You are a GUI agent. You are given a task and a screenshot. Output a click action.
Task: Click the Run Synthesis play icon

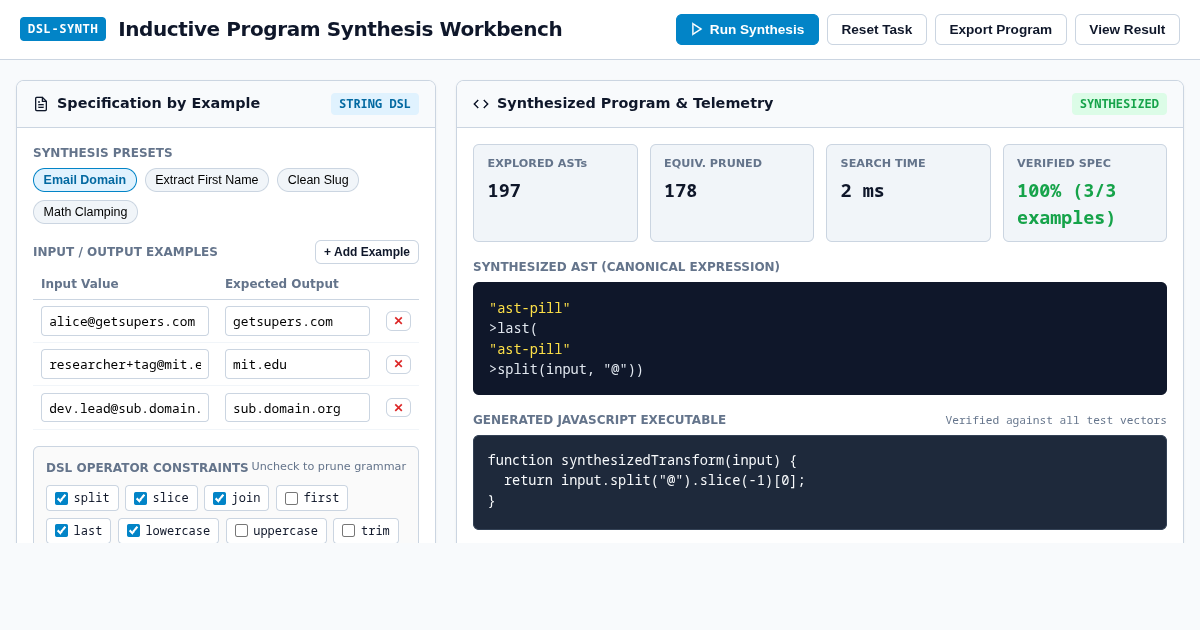coord(697,29)
